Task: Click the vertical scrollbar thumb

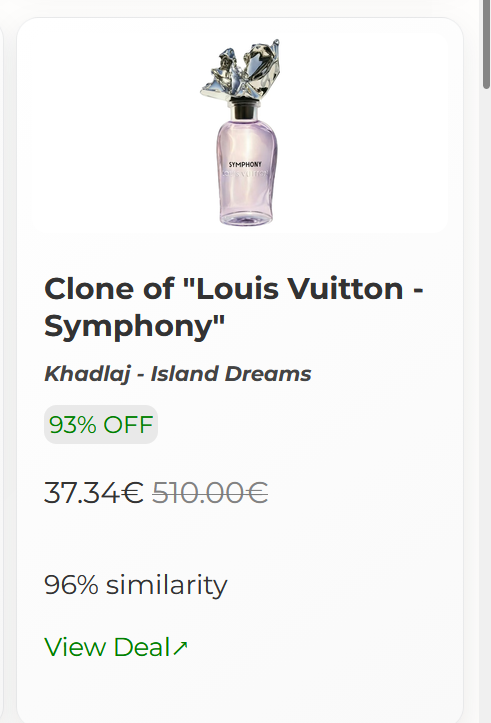Action: pyautogui.click(x=486, y=44)
